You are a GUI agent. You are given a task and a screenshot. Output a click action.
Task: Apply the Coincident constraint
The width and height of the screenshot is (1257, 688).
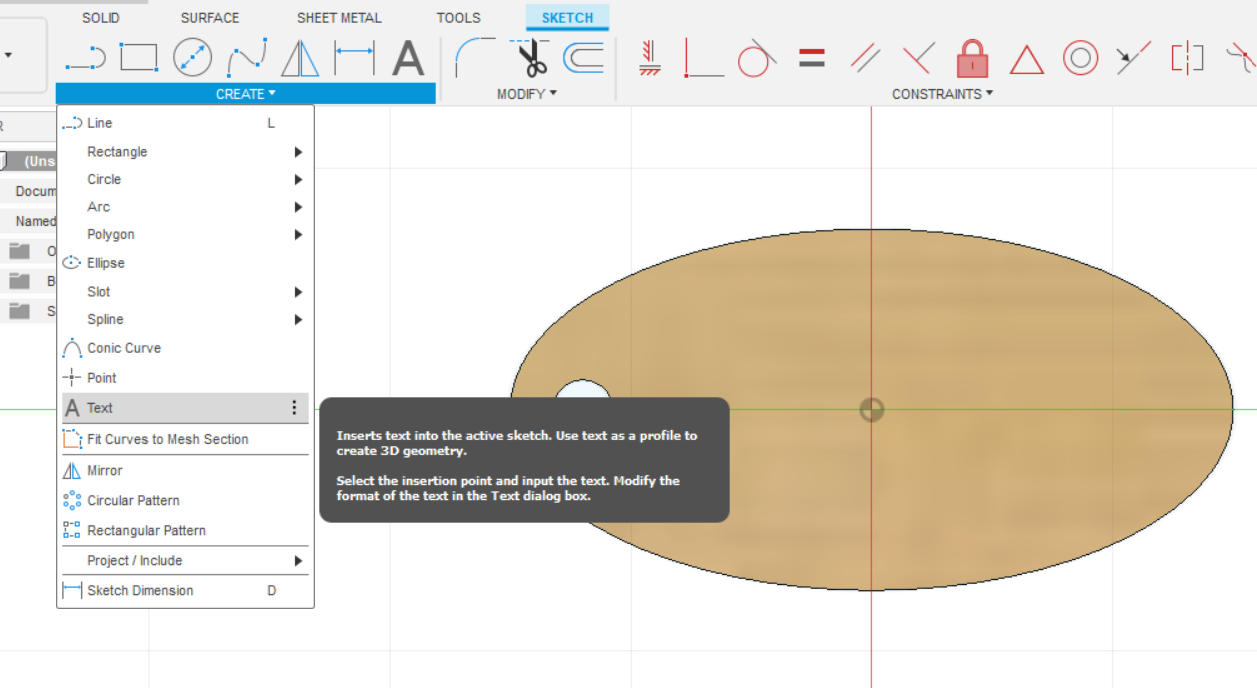coord(704,58)
